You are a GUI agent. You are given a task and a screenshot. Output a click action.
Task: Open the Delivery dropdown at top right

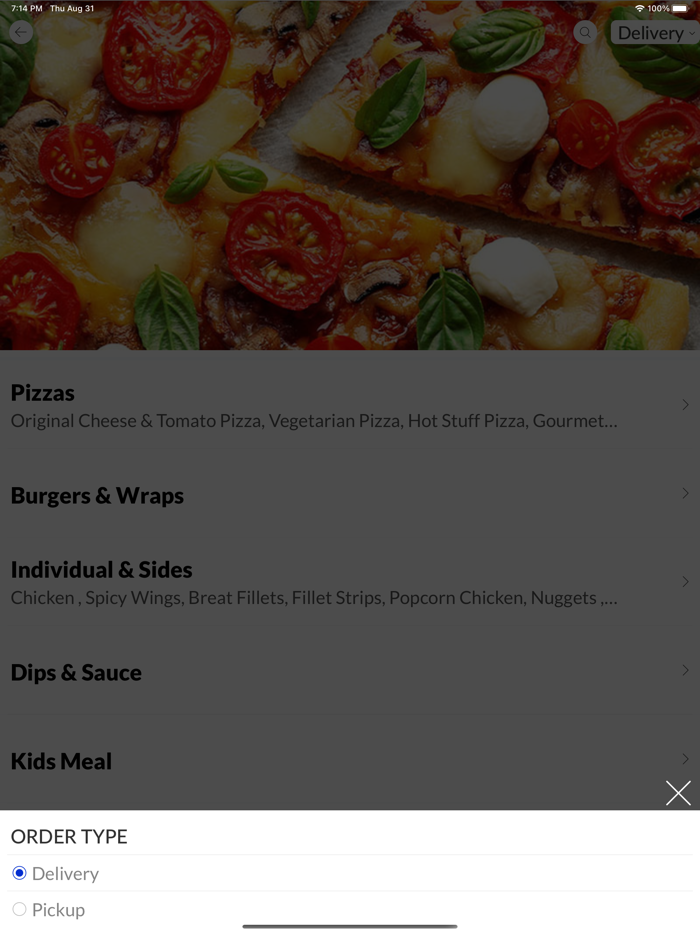[x=655, y=32]
